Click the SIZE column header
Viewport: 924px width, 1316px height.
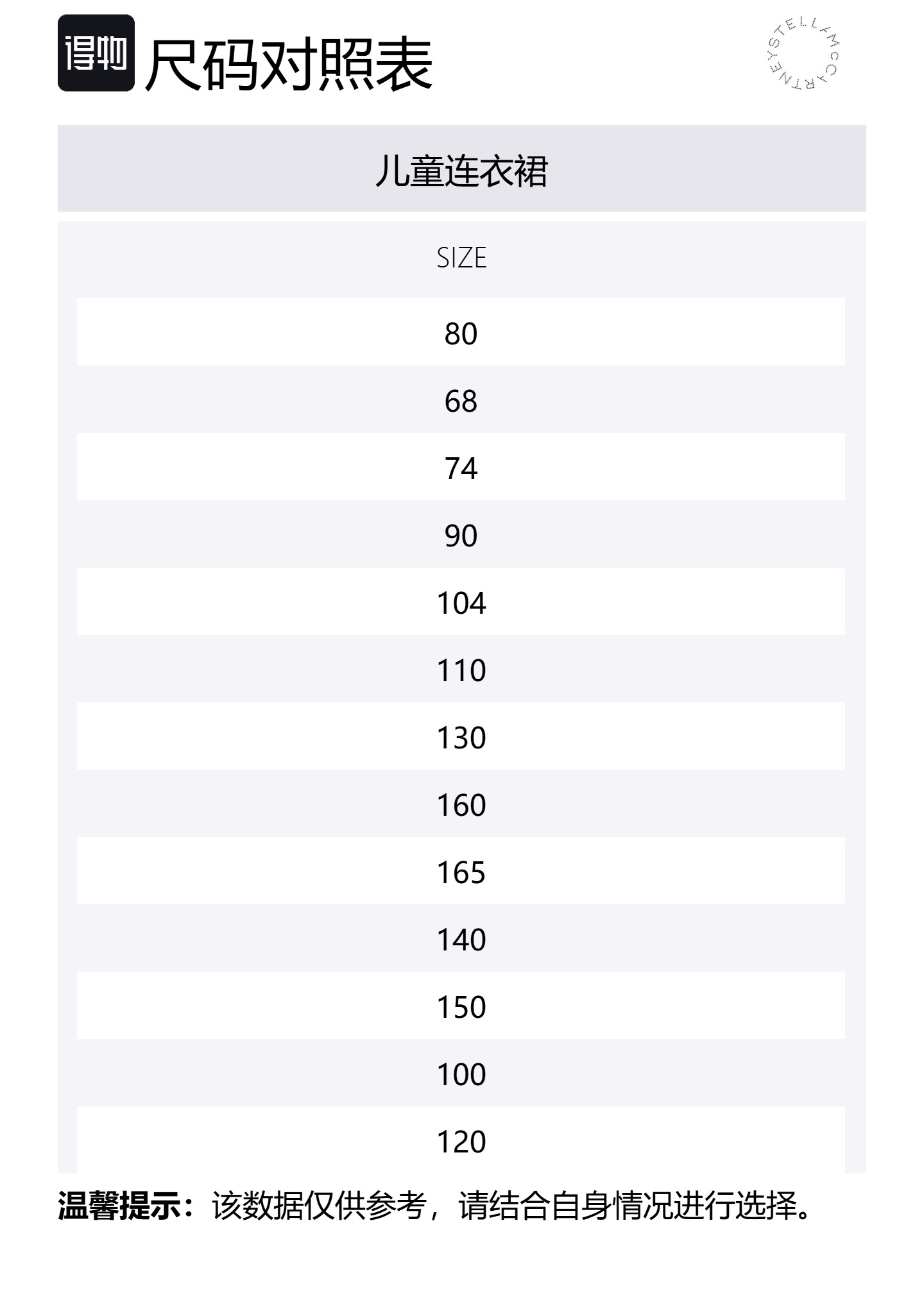[461, 258]
